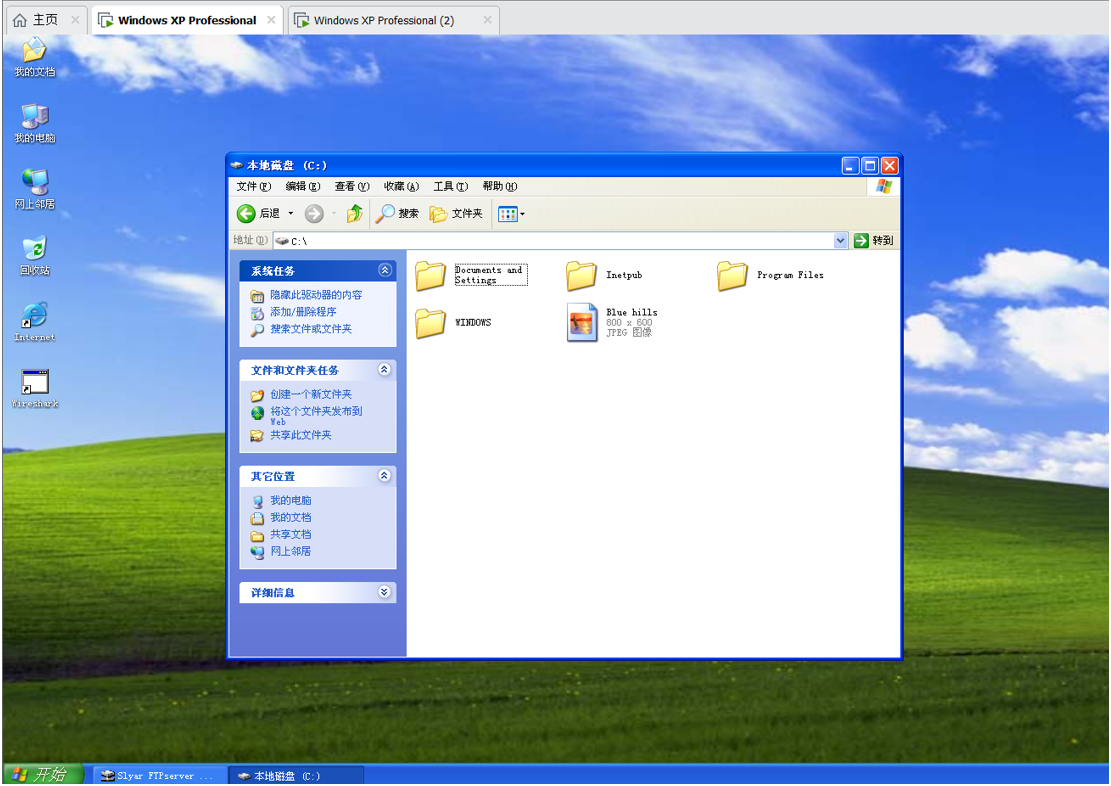
Task: Maximize the 本地磁盘 (C:) window
Action: (x=870, y=166)
